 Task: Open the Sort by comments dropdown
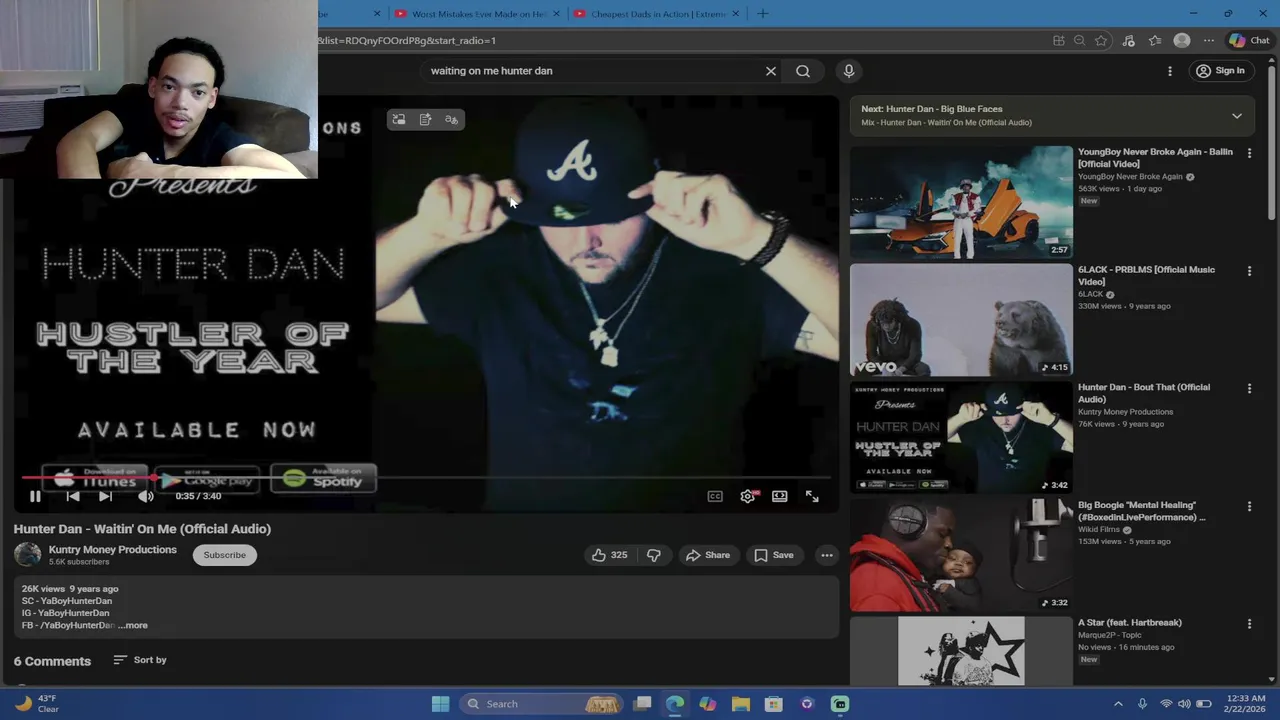(x=140, y=660)
